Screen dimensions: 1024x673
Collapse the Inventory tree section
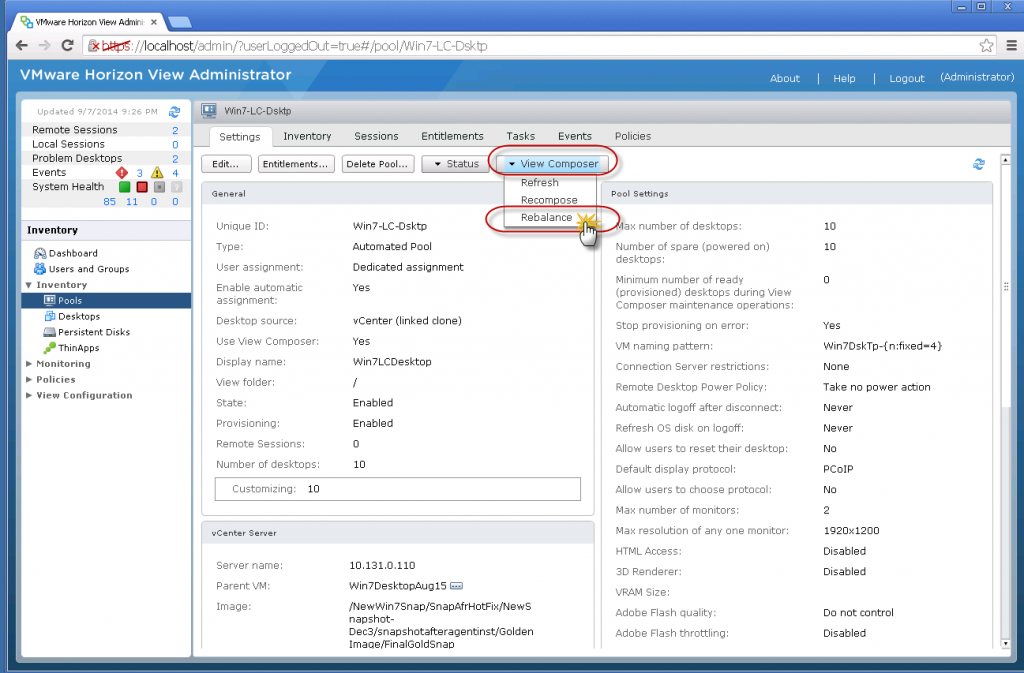click(29, 285)
